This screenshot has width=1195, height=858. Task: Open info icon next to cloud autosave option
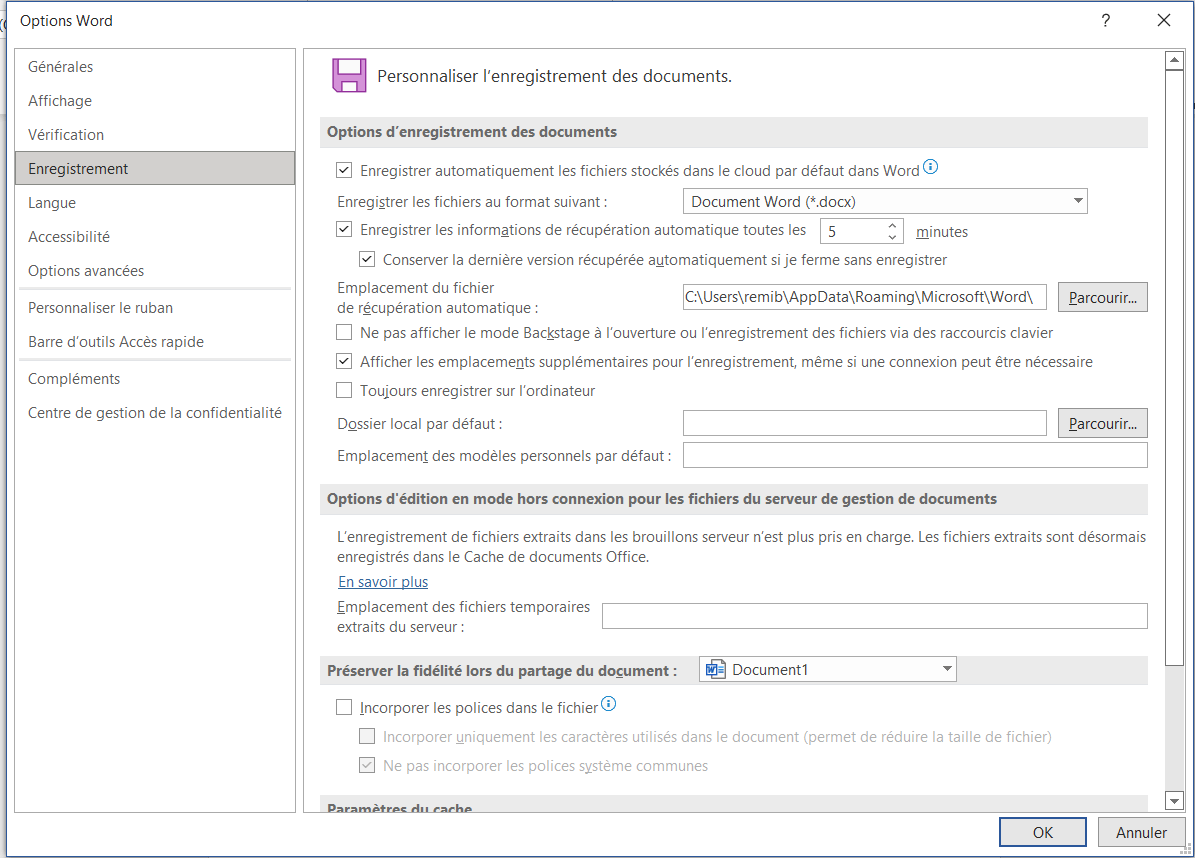[931, 166]
